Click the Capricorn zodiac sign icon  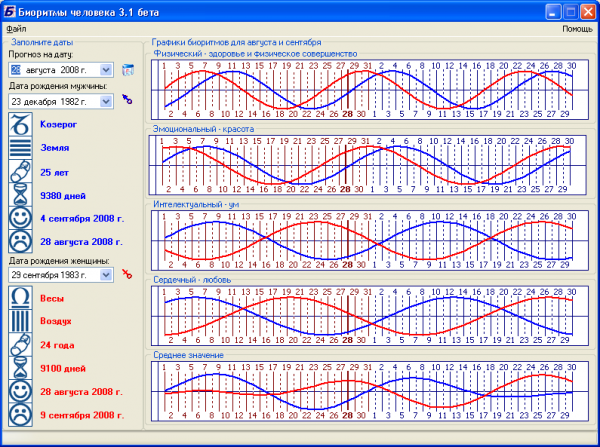click(20, 126)
